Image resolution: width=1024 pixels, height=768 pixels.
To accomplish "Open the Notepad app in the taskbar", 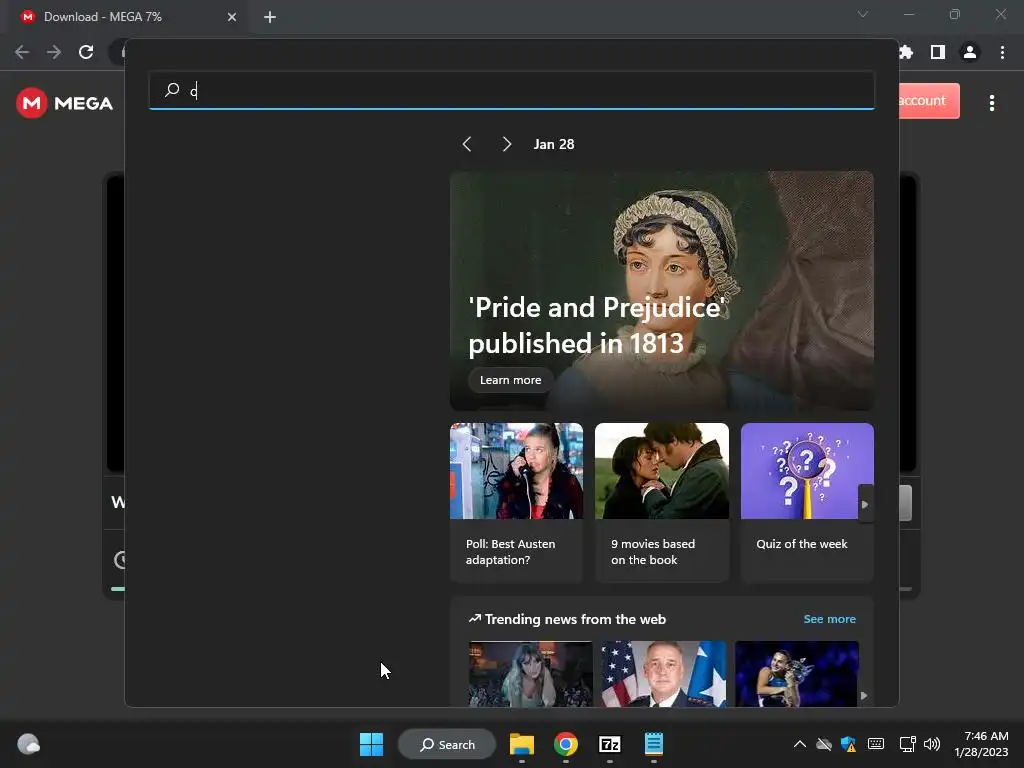I will (654, 744).
